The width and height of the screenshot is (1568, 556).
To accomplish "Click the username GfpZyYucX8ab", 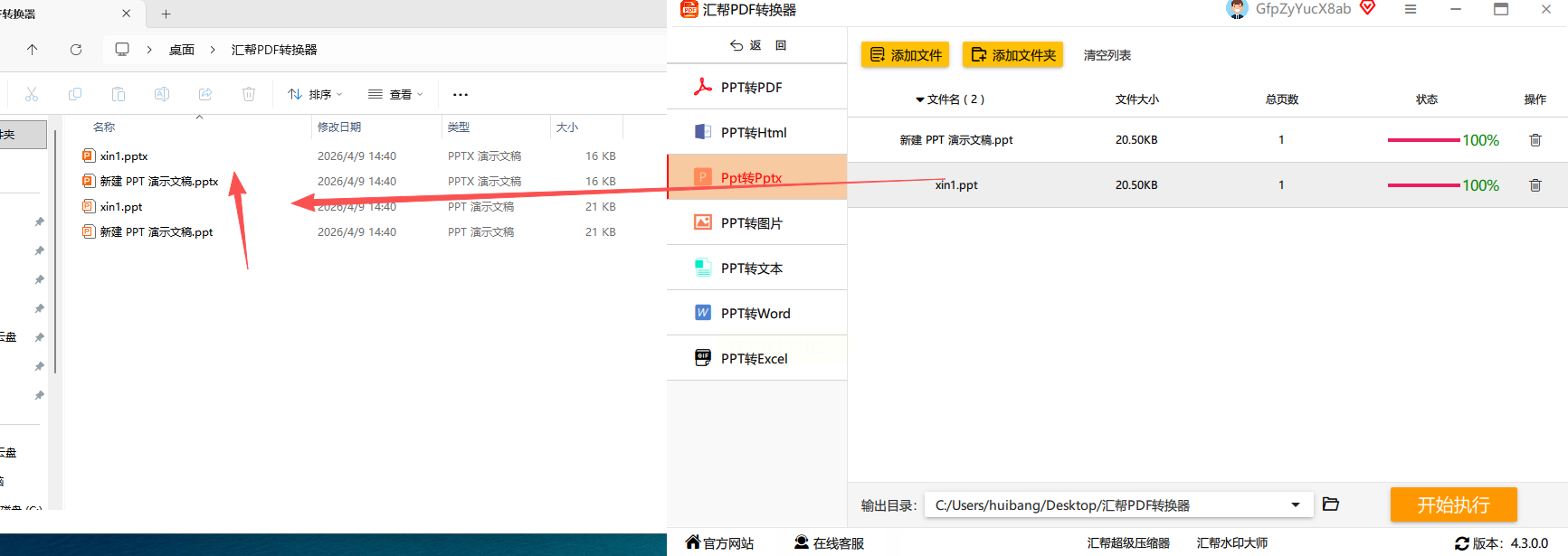I will 1303,9.
